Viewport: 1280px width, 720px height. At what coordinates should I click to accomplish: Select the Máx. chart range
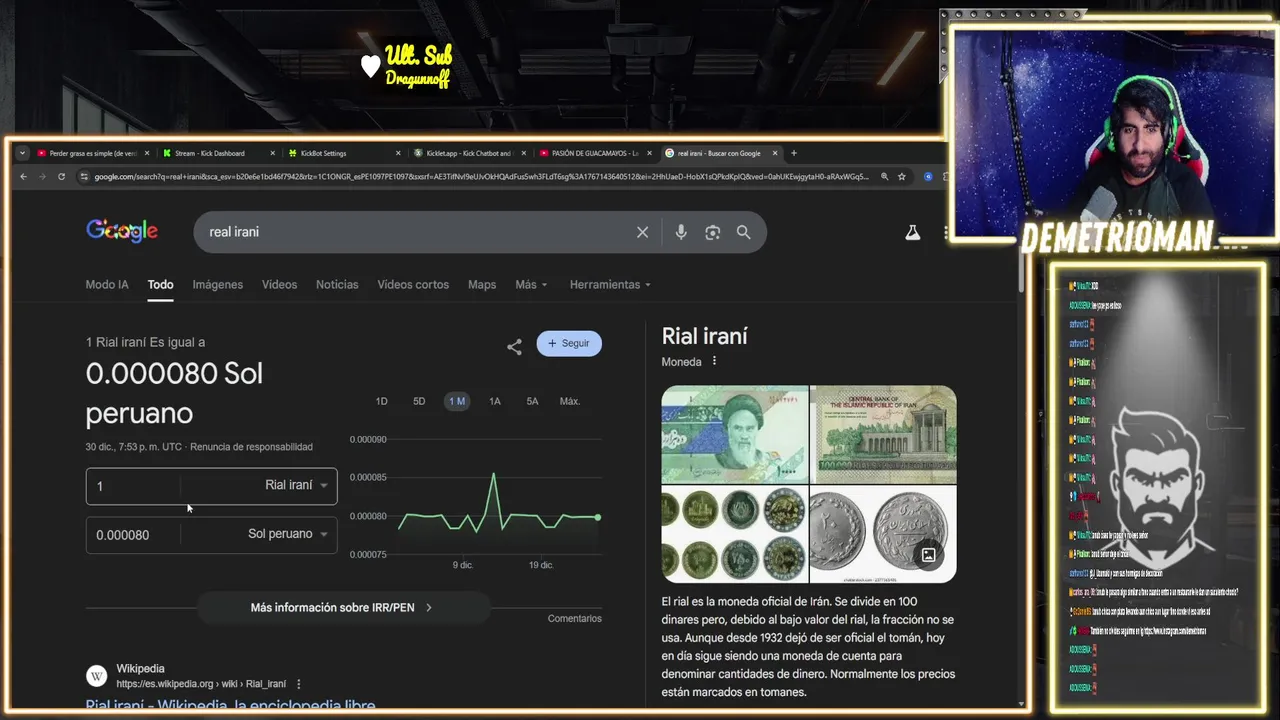click(x=570, y=401)
